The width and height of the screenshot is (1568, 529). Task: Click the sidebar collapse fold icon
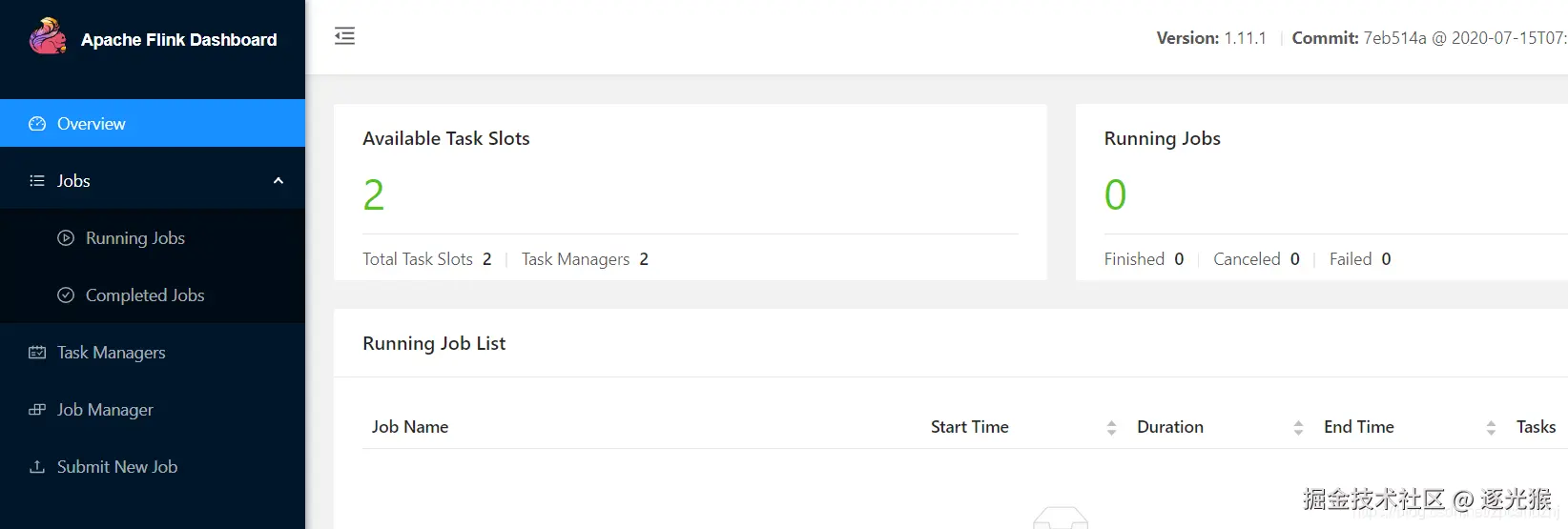coord(344,36)
